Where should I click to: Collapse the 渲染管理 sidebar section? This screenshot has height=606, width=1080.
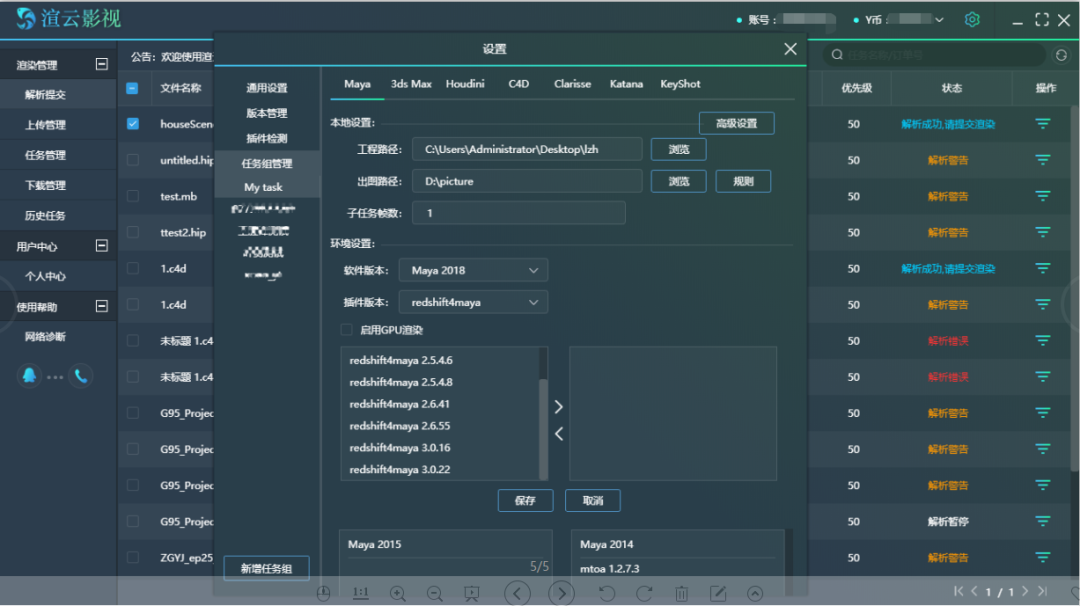[101, 65]
